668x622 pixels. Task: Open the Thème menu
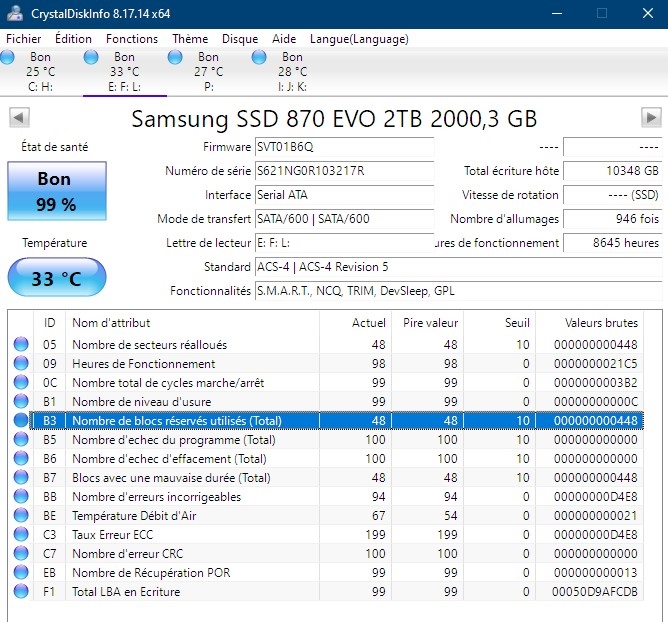click(190, 39)
